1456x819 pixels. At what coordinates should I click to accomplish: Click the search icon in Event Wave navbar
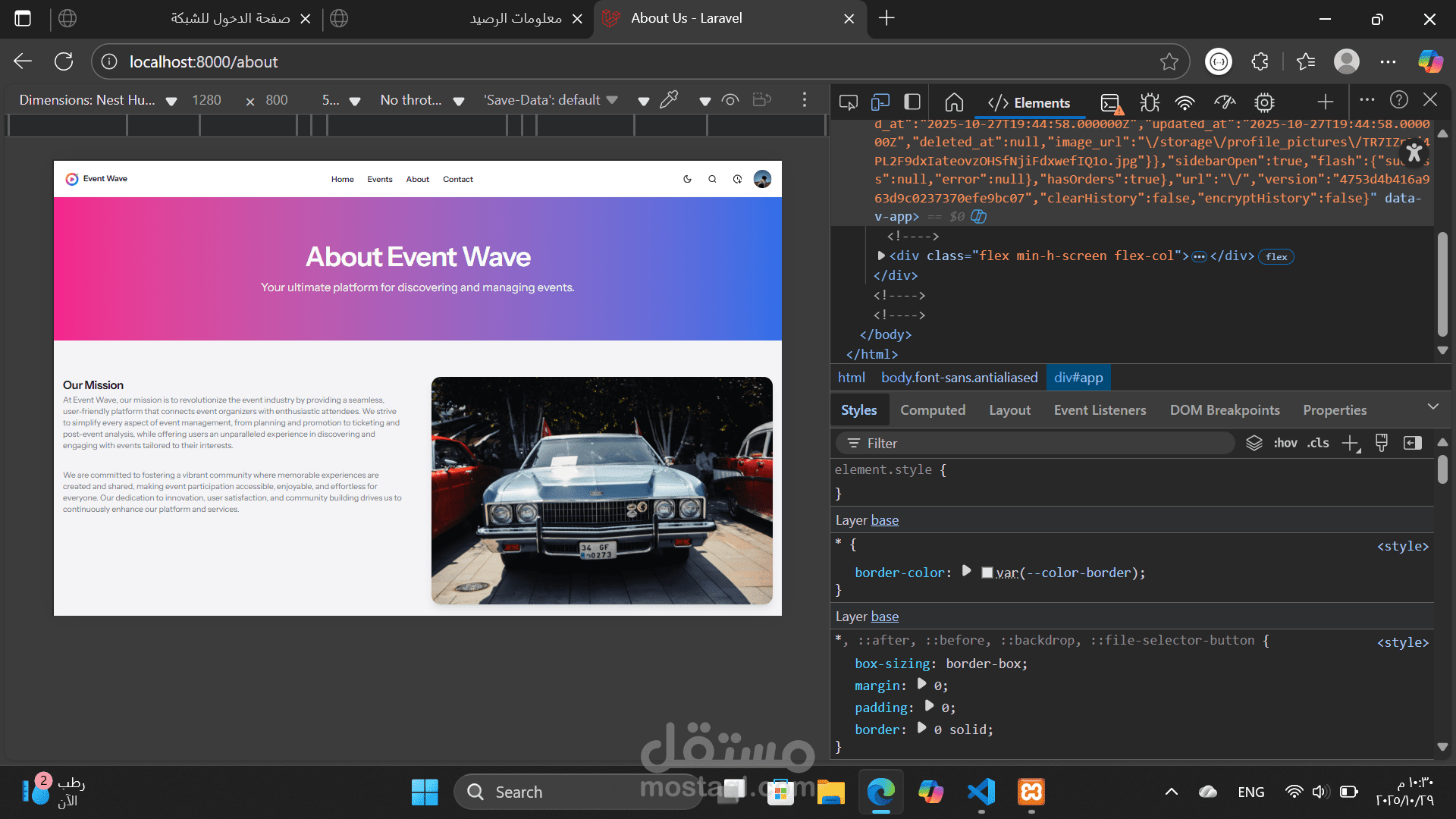point(712,180)
